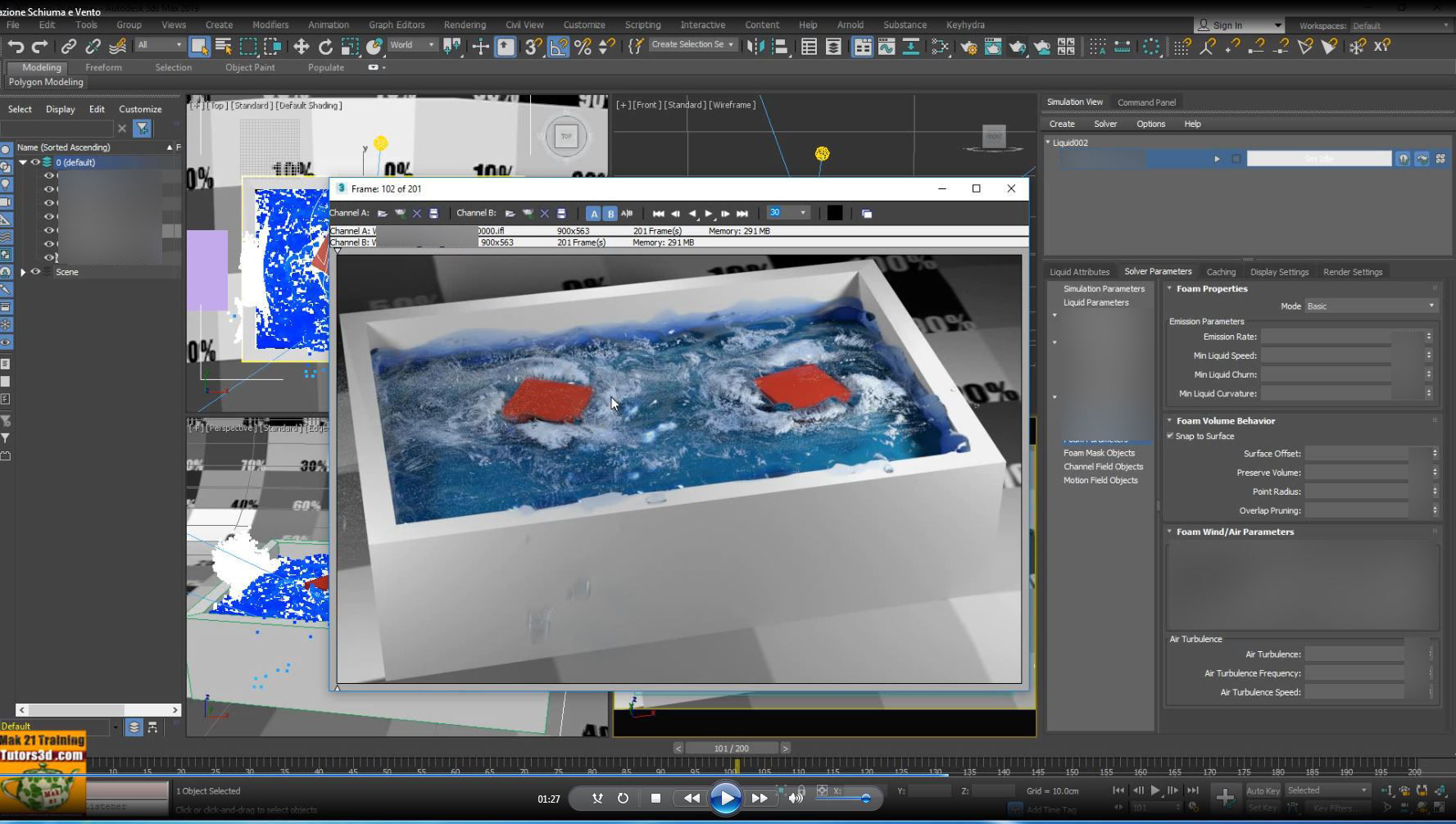Select the Select and Link tool

pyautogui.click(x=69, y=47)
